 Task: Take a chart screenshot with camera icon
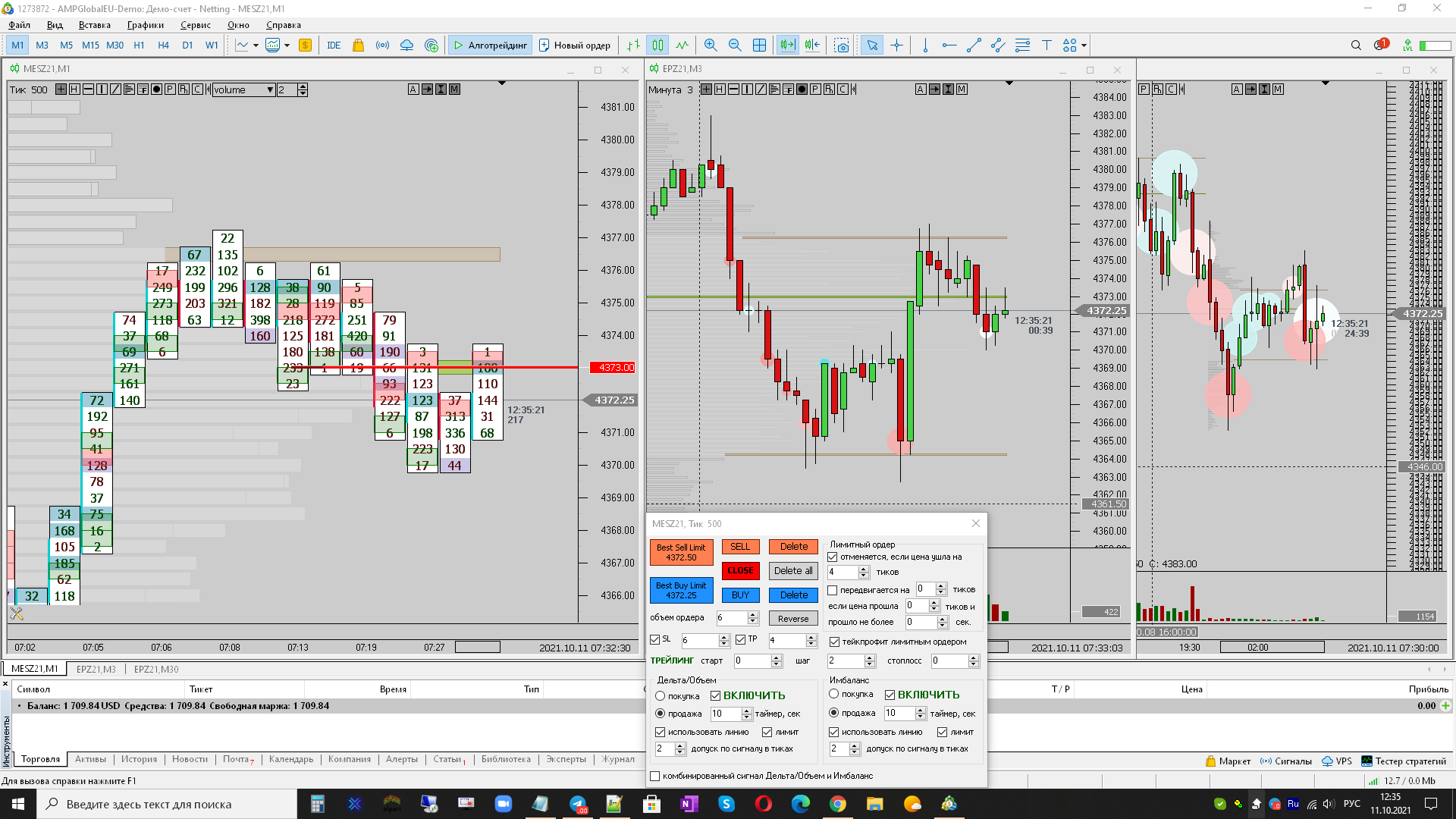(841, 45)
